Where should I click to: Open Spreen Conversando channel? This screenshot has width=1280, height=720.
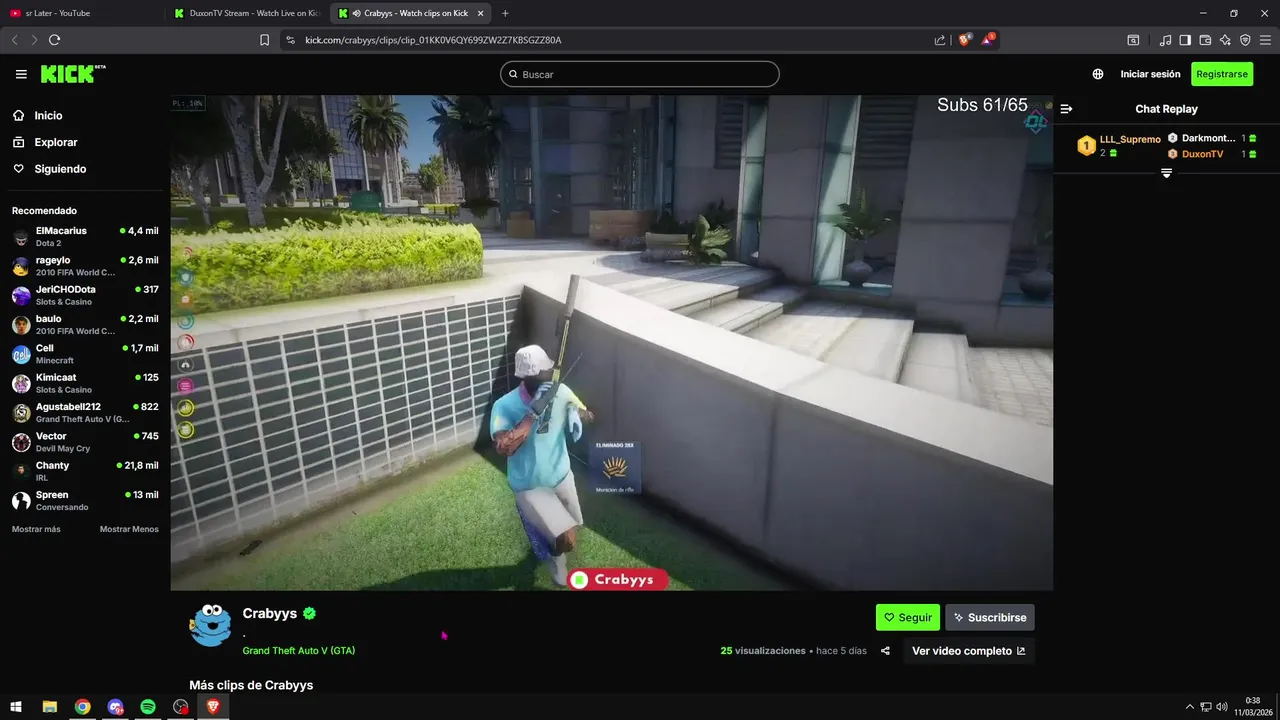click(x=85, y=500)
